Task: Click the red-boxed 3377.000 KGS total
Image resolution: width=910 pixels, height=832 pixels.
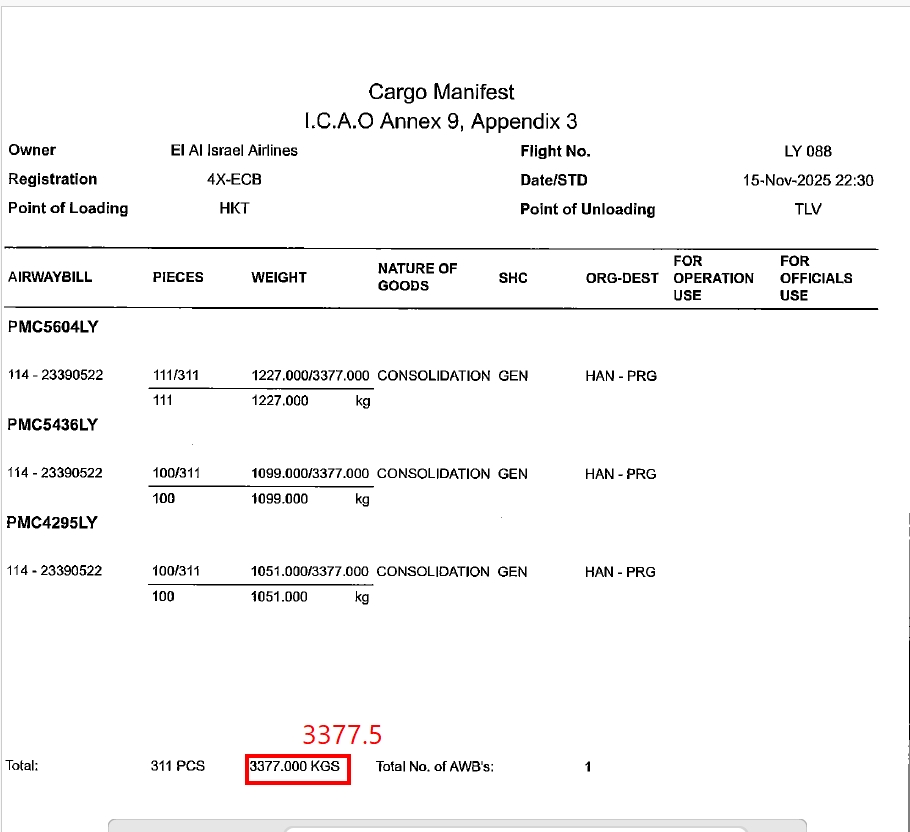Action: tap(297, 767)
